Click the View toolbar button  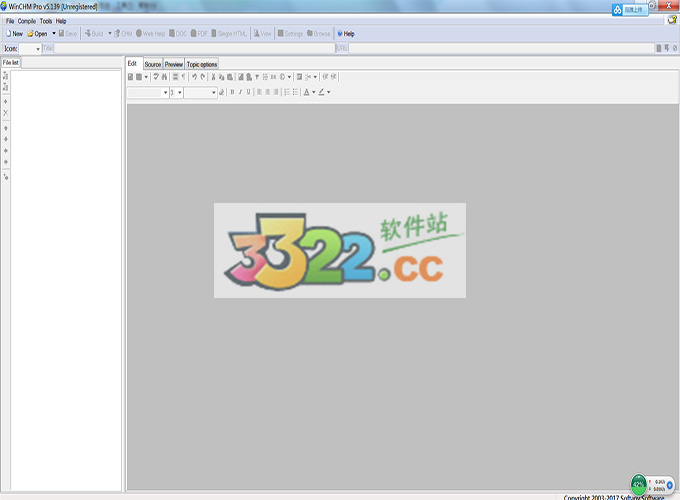coord(262,33)
